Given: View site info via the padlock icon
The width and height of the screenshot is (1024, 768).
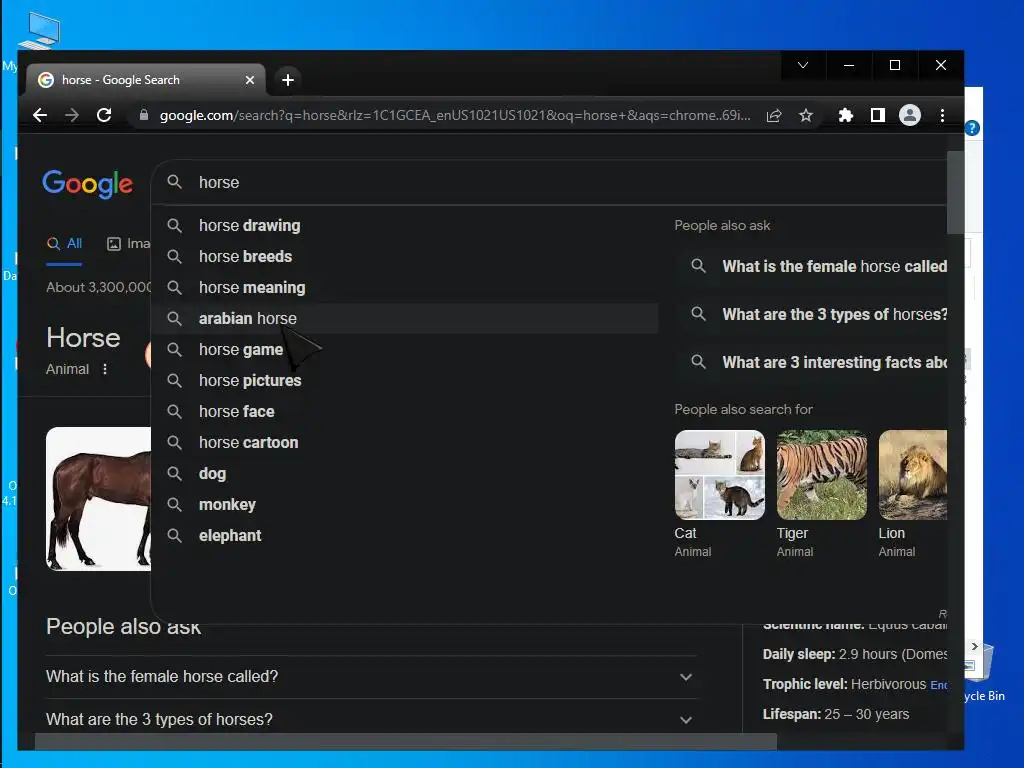Looking at the screenshot, I should [144, 116].
